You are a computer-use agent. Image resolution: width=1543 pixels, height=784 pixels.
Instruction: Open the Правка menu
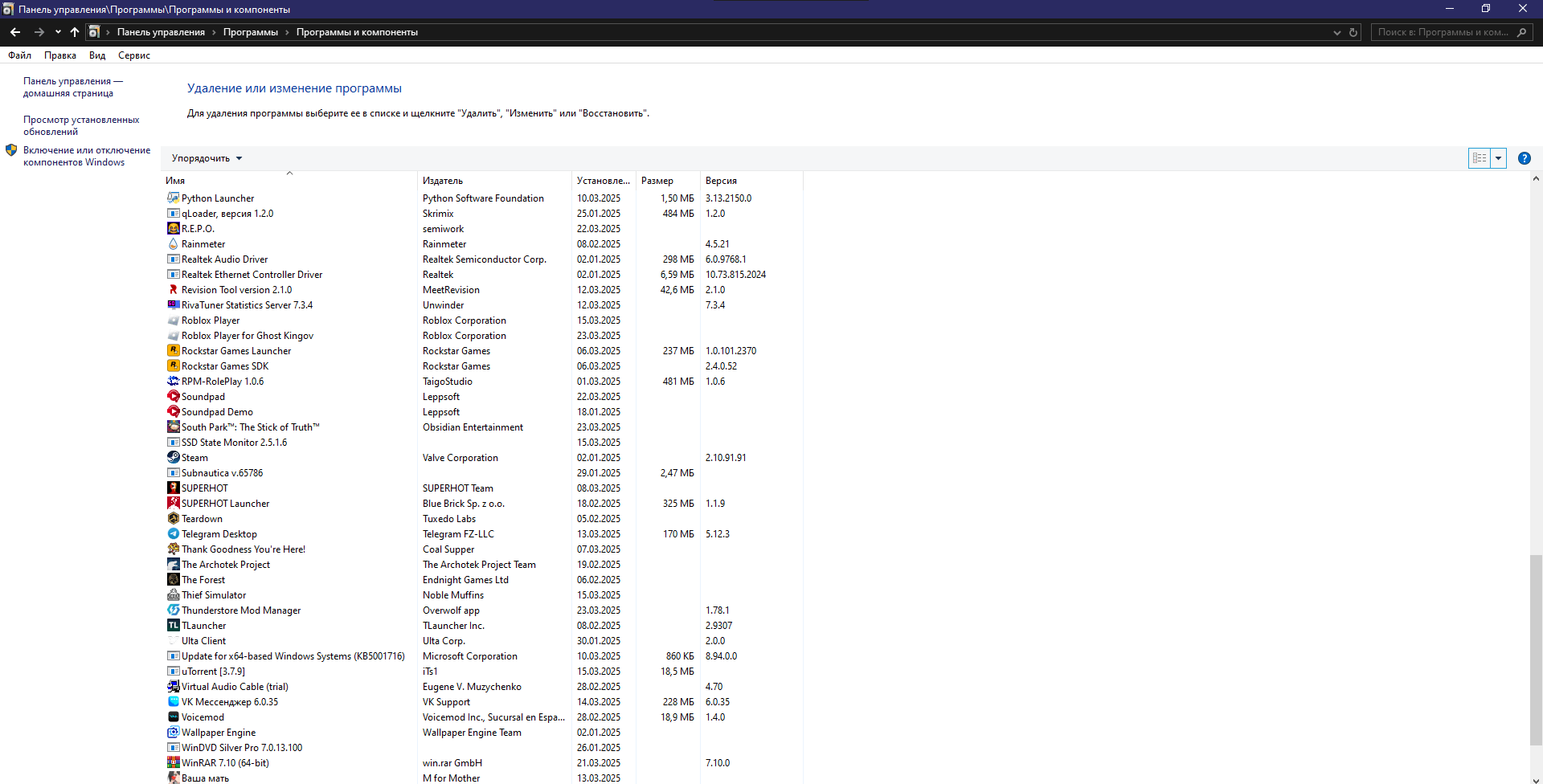click(x=60, y=55)
